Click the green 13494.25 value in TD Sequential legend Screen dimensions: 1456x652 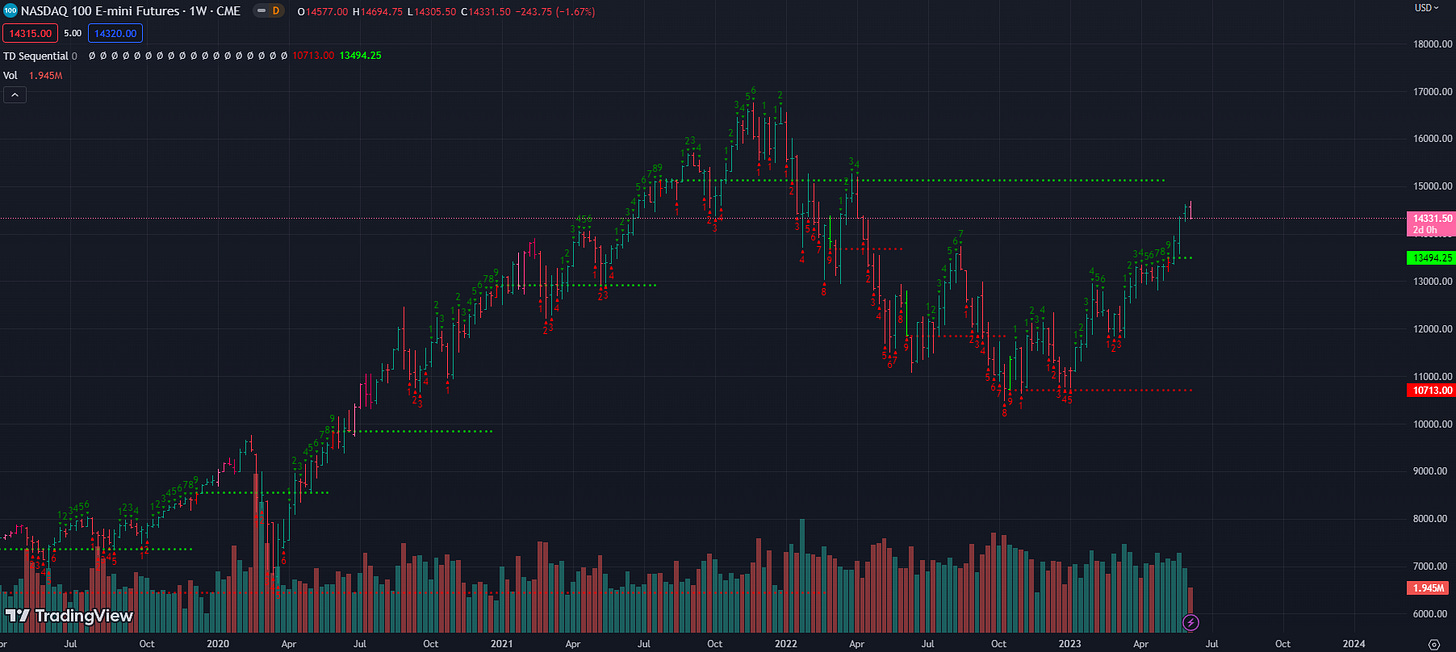pyautogui.click(x=360, y=55)
